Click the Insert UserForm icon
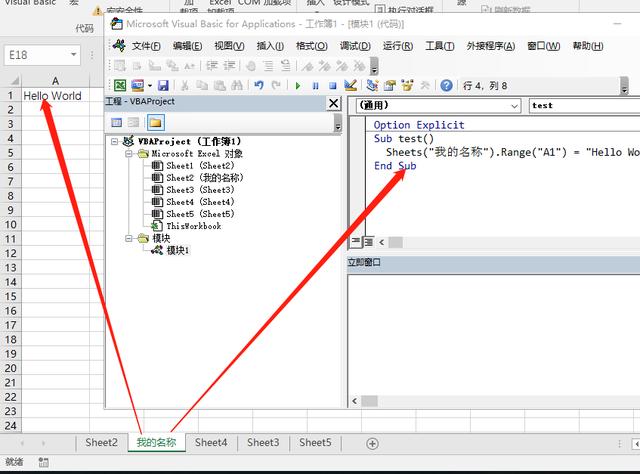The image size is (640, 474). coord(138,85)
